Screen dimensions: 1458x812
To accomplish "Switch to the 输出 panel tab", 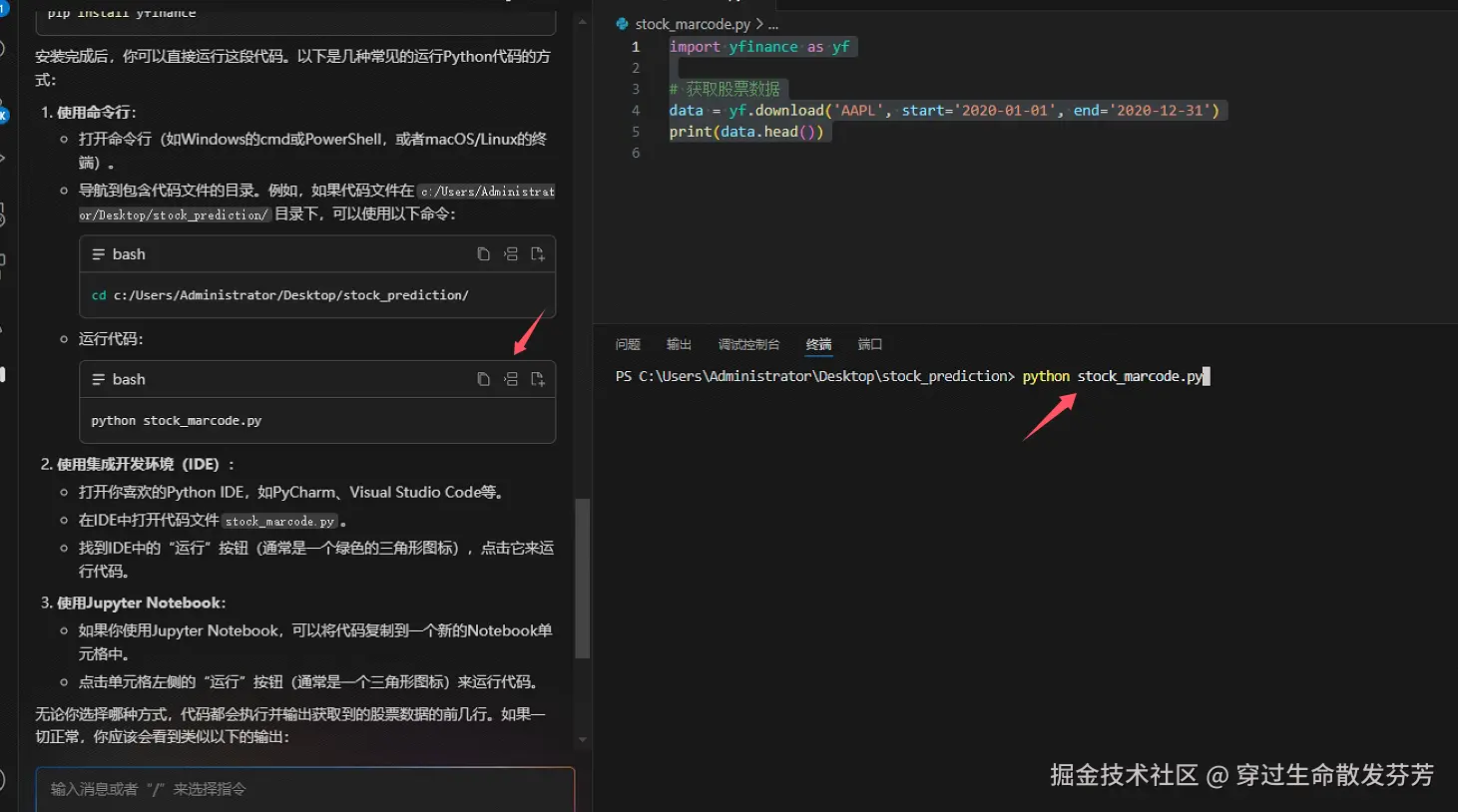I will coord(679,344).
